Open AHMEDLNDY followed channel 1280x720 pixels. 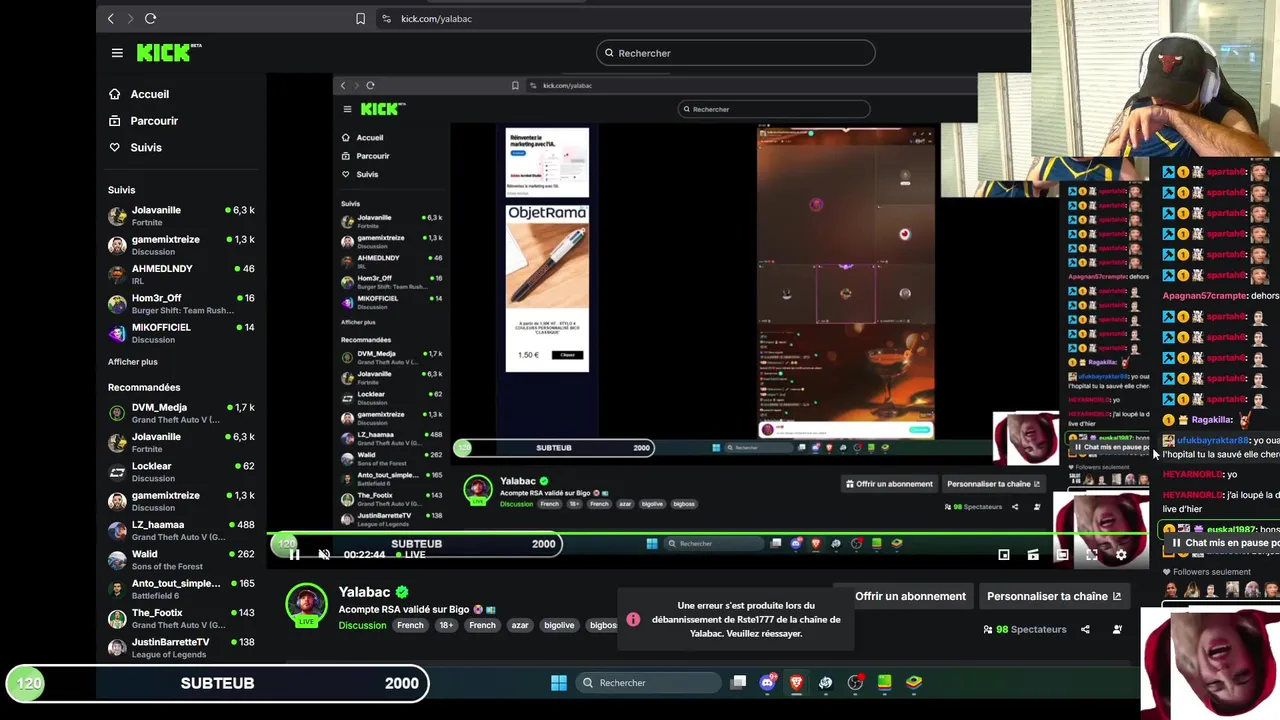pos(181,274)
